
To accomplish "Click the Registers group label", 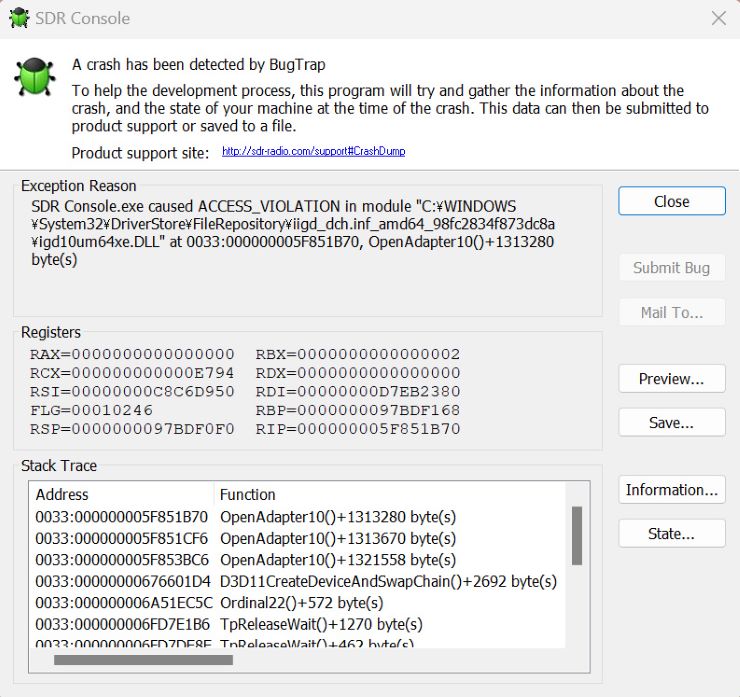I will tap(51, 332).
